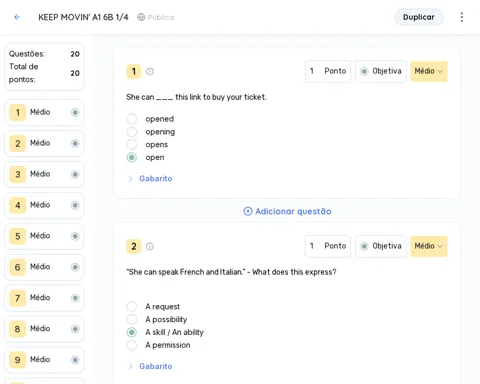Jump to question 6 in the sidebar
This screenshot has height=384, width=480.
coord(44,267)
